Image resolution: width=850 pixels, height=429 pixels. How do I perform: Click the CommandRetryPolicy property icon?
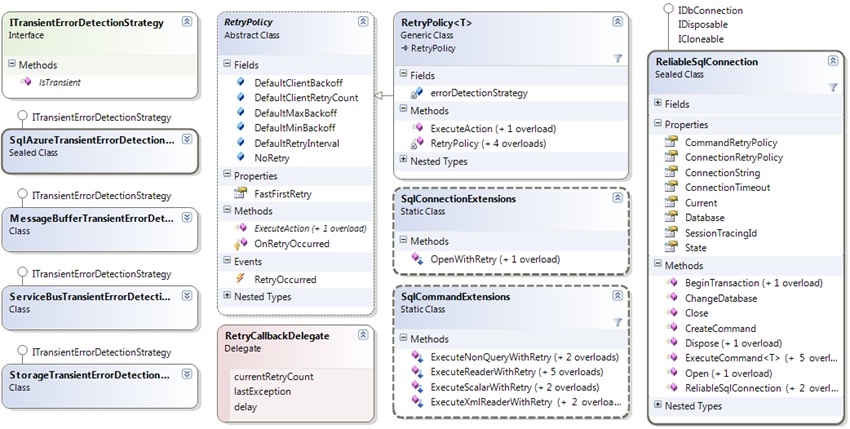(671, 142)
